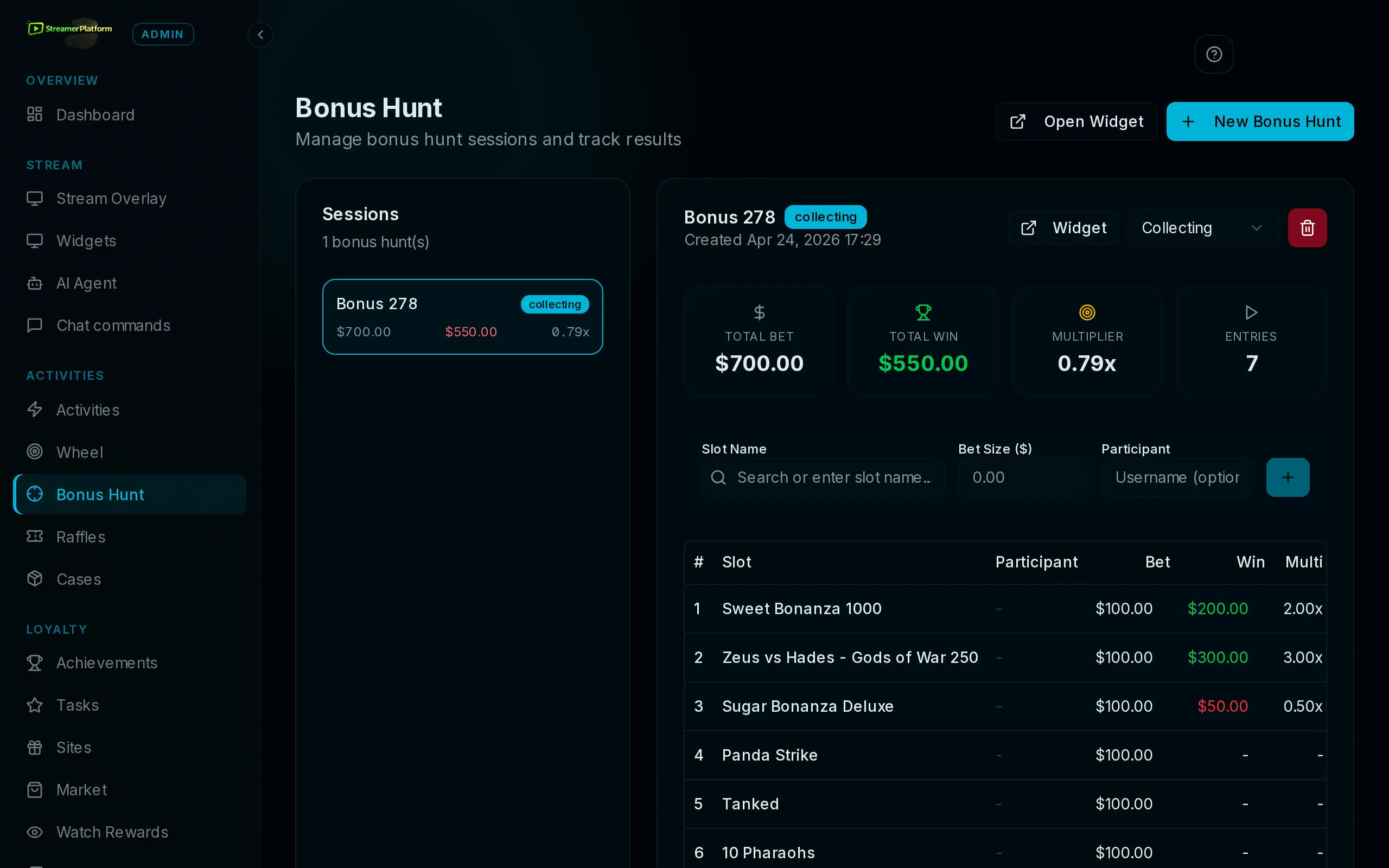Click the yellow Multiplier target icon
This screenshot has width=1389, height=868.
[1087, 312]
